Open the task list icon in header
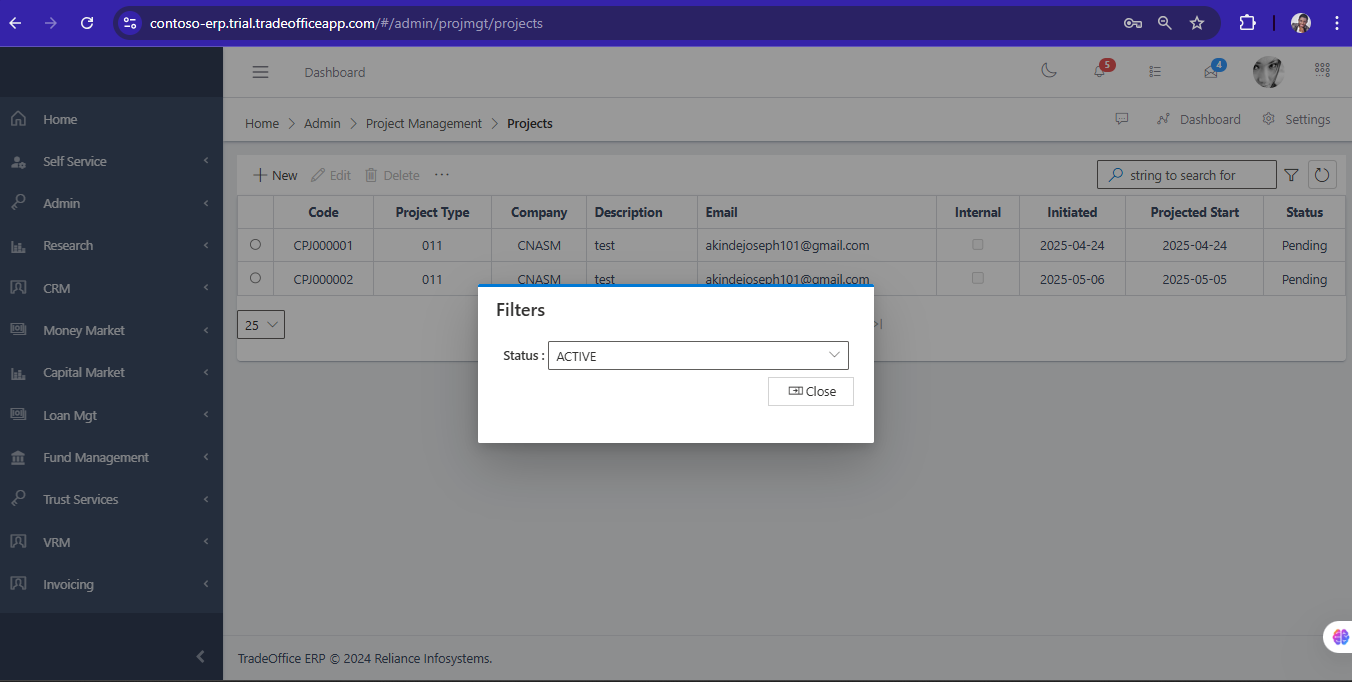This screenshot has width=1352, height=682. [x=1155, y=72]
